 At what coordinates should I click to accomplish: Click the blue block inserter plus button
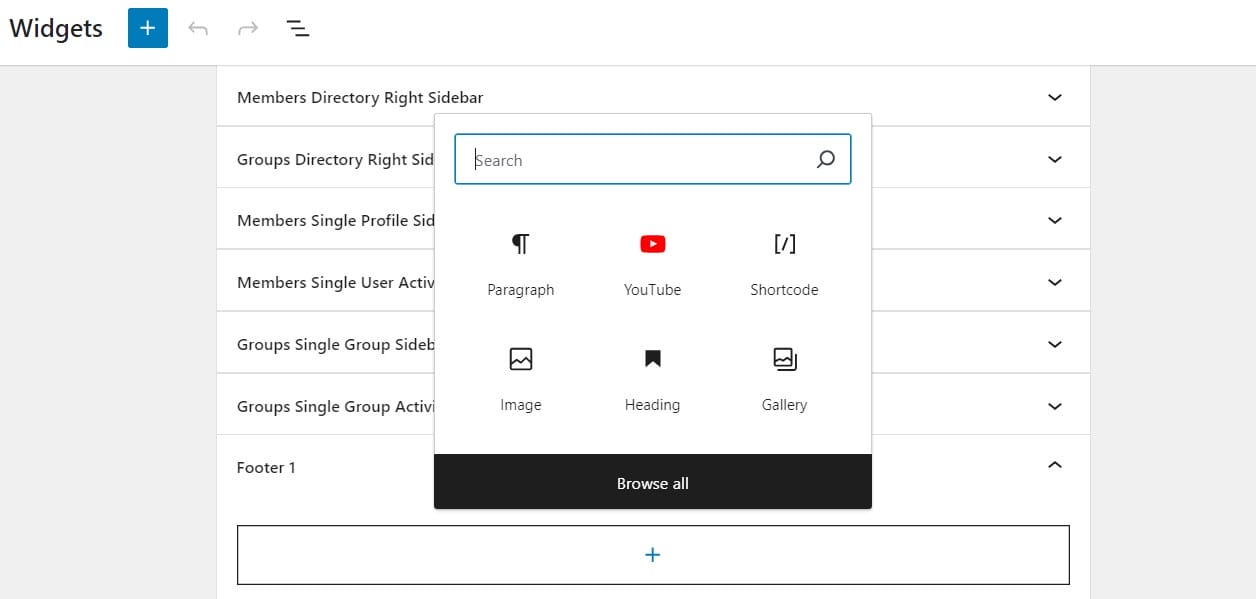[148, 28]
